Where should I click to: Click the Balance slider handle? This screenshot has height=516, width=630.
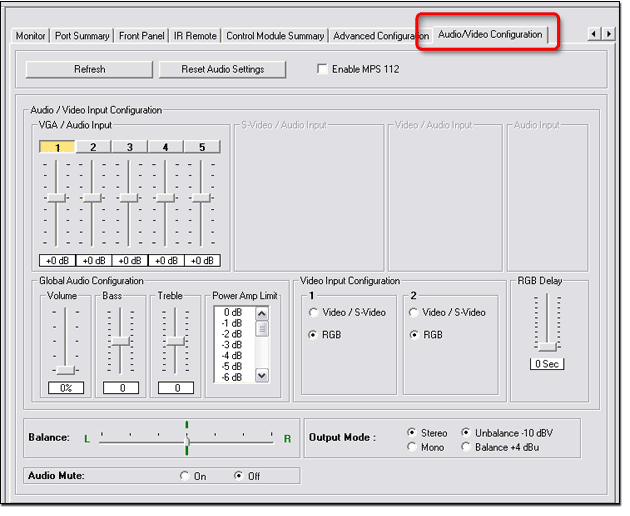click(186, 439)
